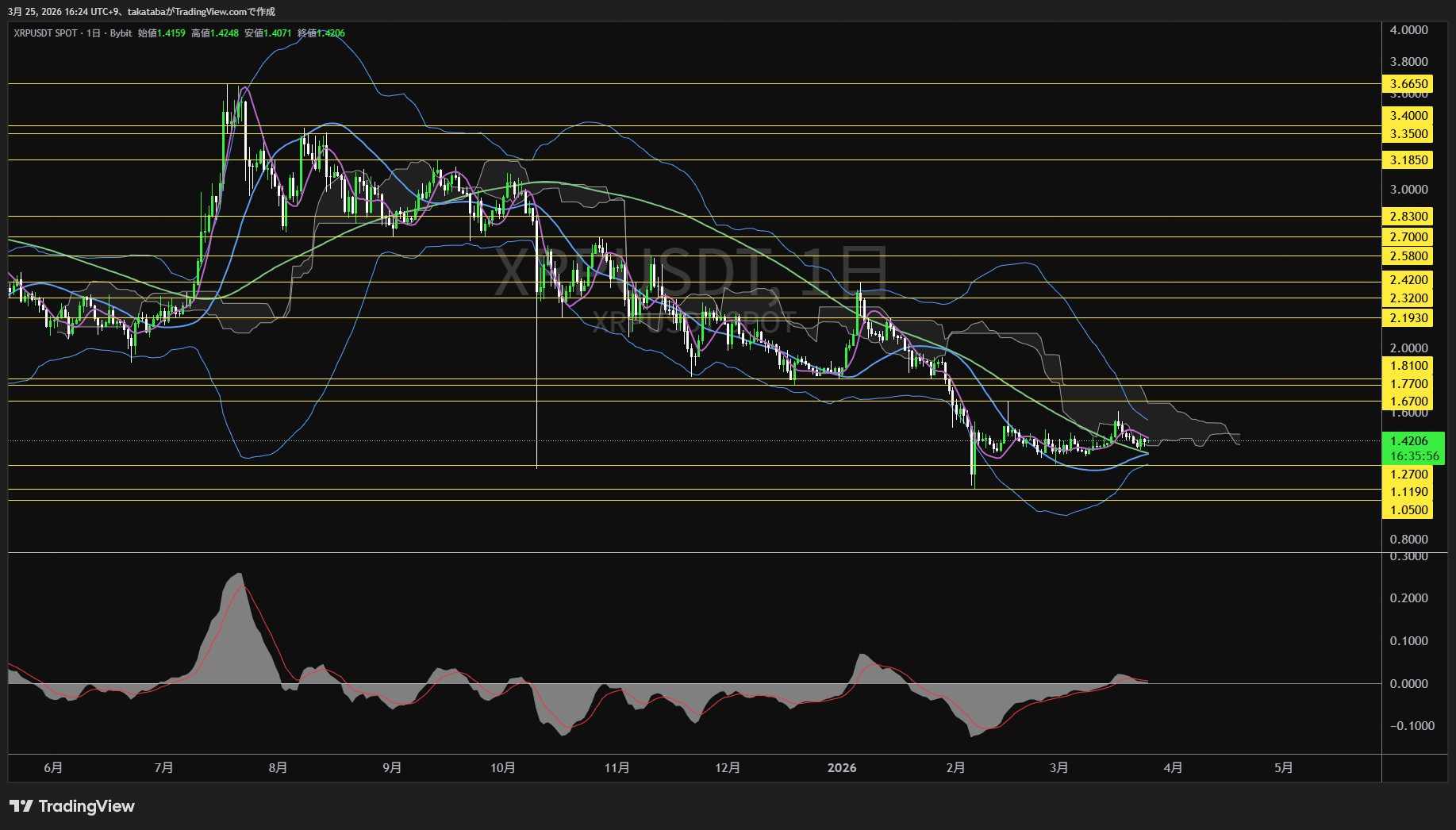This screenshot has width=1456, height=830.
Task: Click the 2.8300 yellow price label
Action: (1408, 217)
